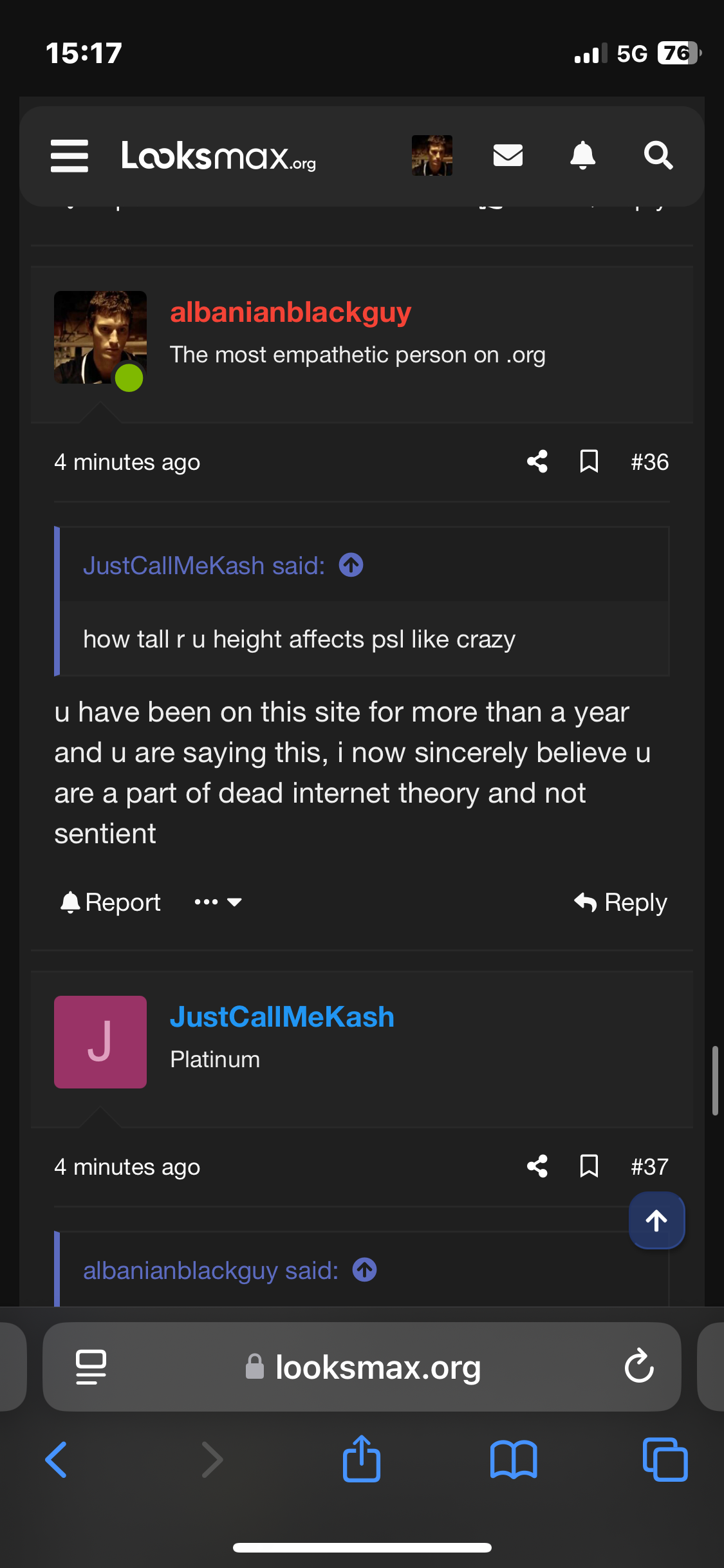Open Safari tabs overview

665,1460
